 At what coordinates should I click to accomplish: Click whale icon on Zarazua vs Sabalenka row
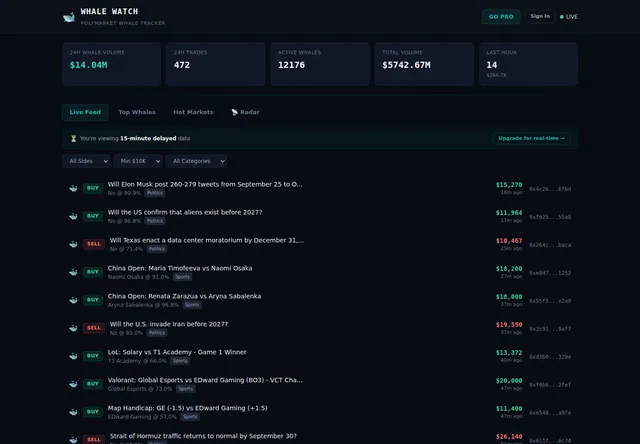[73, 300]
